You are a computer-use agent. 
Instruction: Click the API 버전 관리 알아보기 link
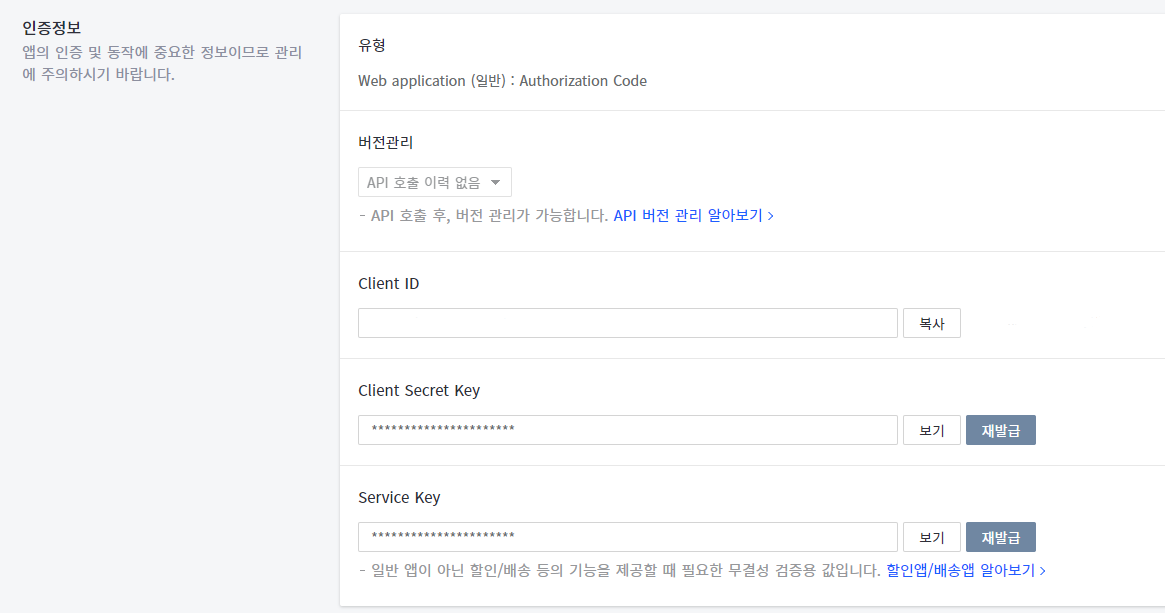(693, 215)
